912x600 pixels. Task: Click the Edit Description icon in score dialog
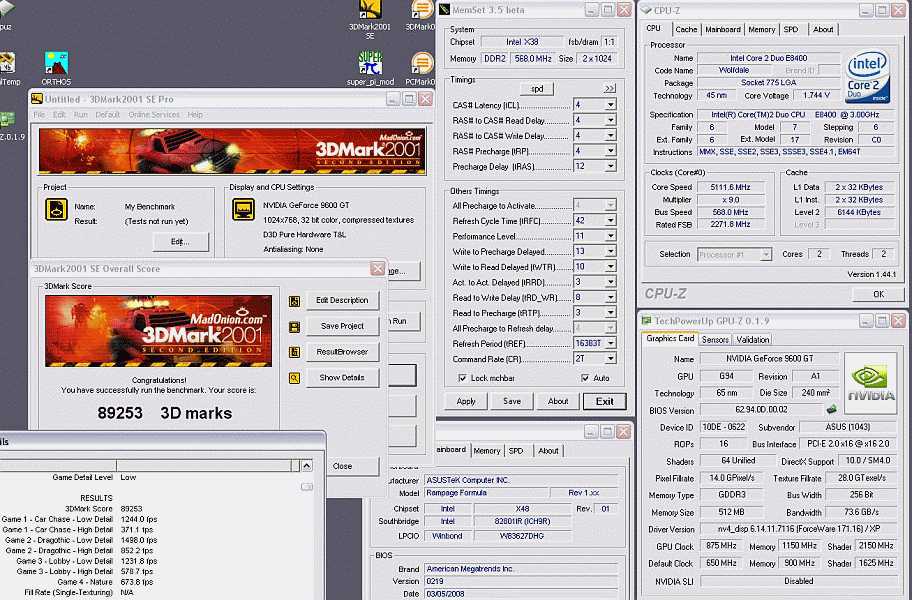point(294,301)
